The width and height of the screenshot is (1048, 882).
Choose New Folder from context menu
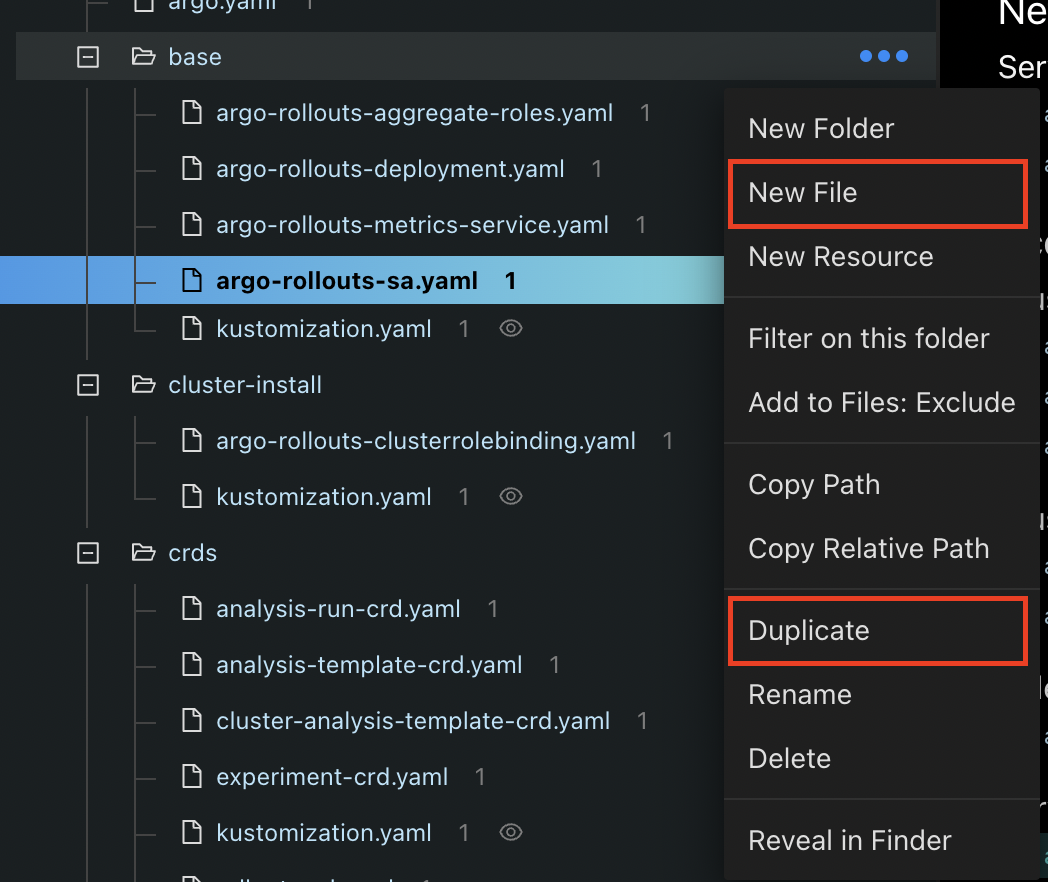click(881, 128)
